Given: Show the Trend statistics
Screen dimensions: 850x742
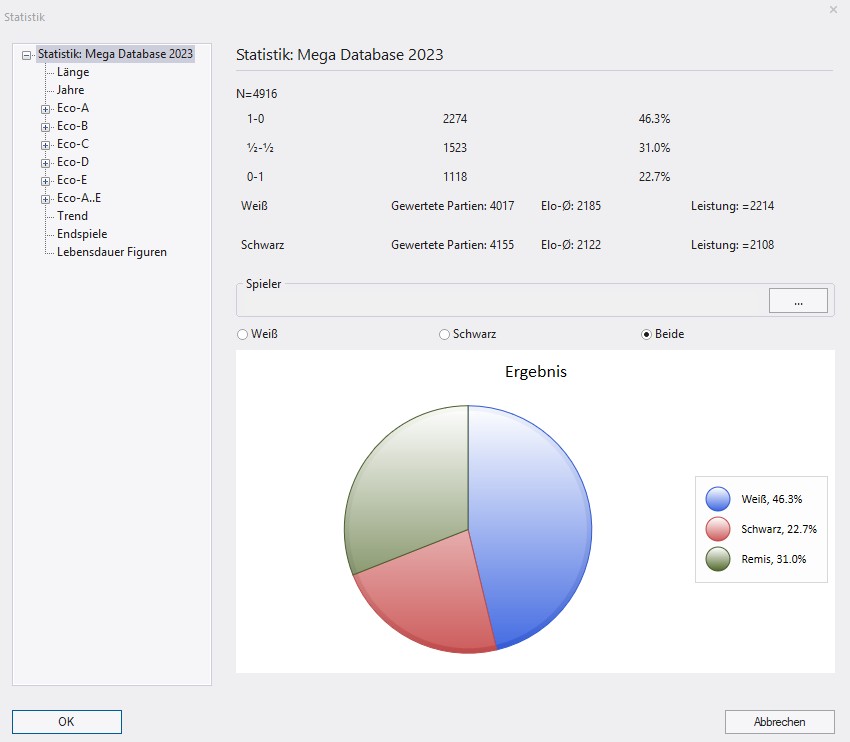Looking at the screenshot, I should point(72,216).
